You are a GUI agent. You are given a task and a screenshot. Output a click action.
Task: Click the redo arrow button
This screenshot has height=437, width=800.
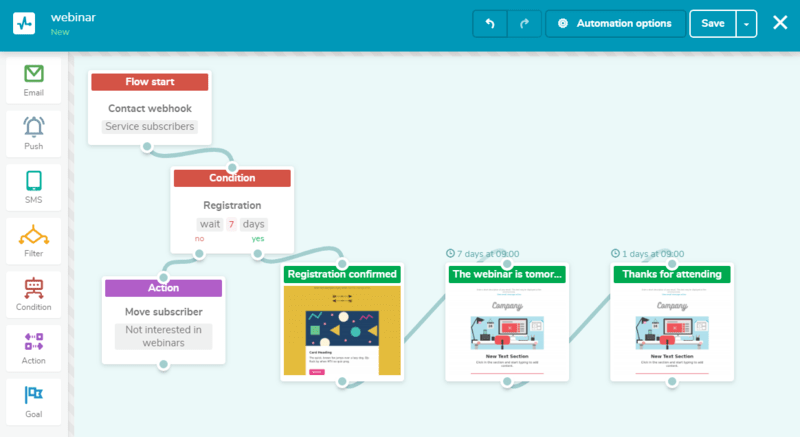click(x=524, y=23)
